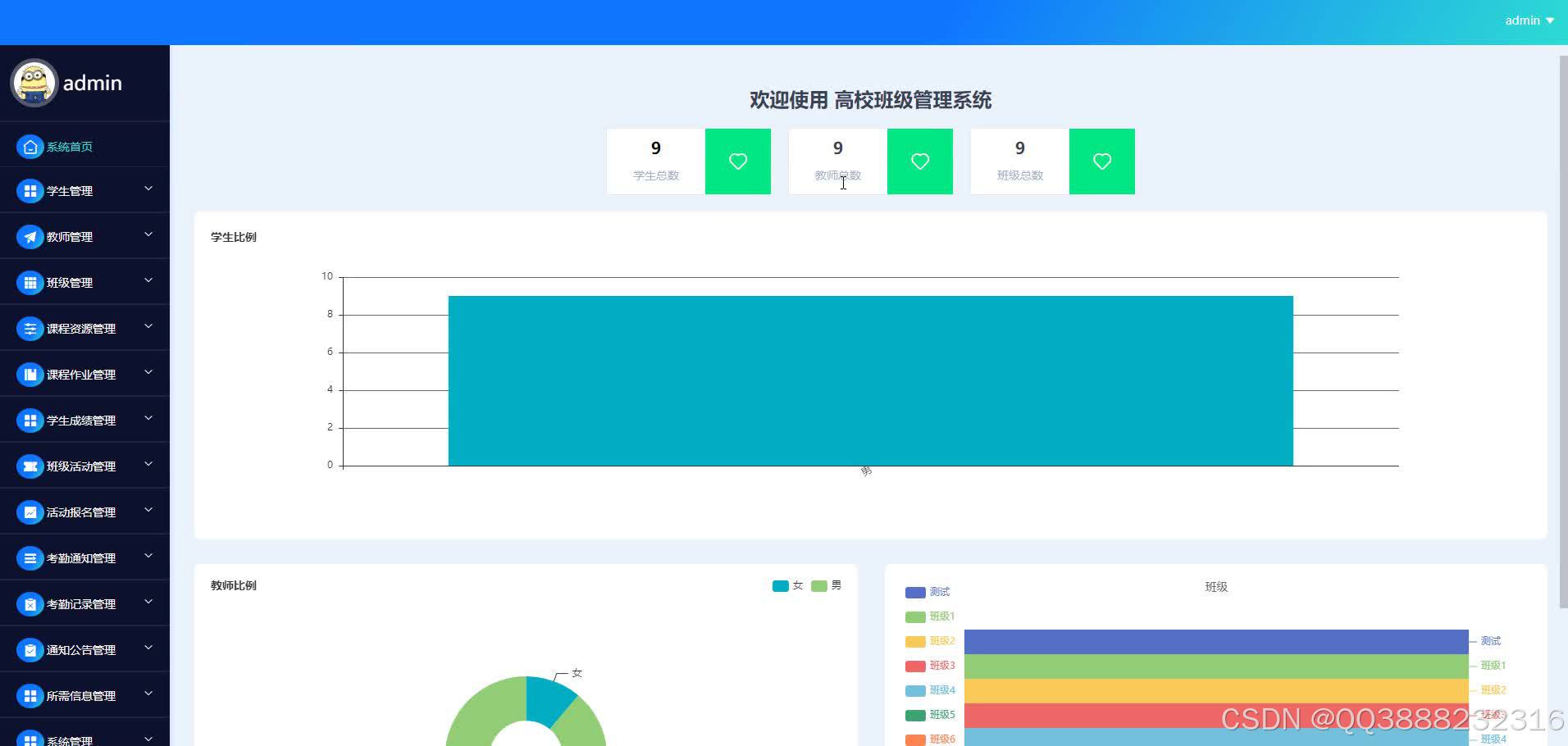Open the 教师管理 menu item
Viewport: 1568px width, 746px height.
point(84,237)
